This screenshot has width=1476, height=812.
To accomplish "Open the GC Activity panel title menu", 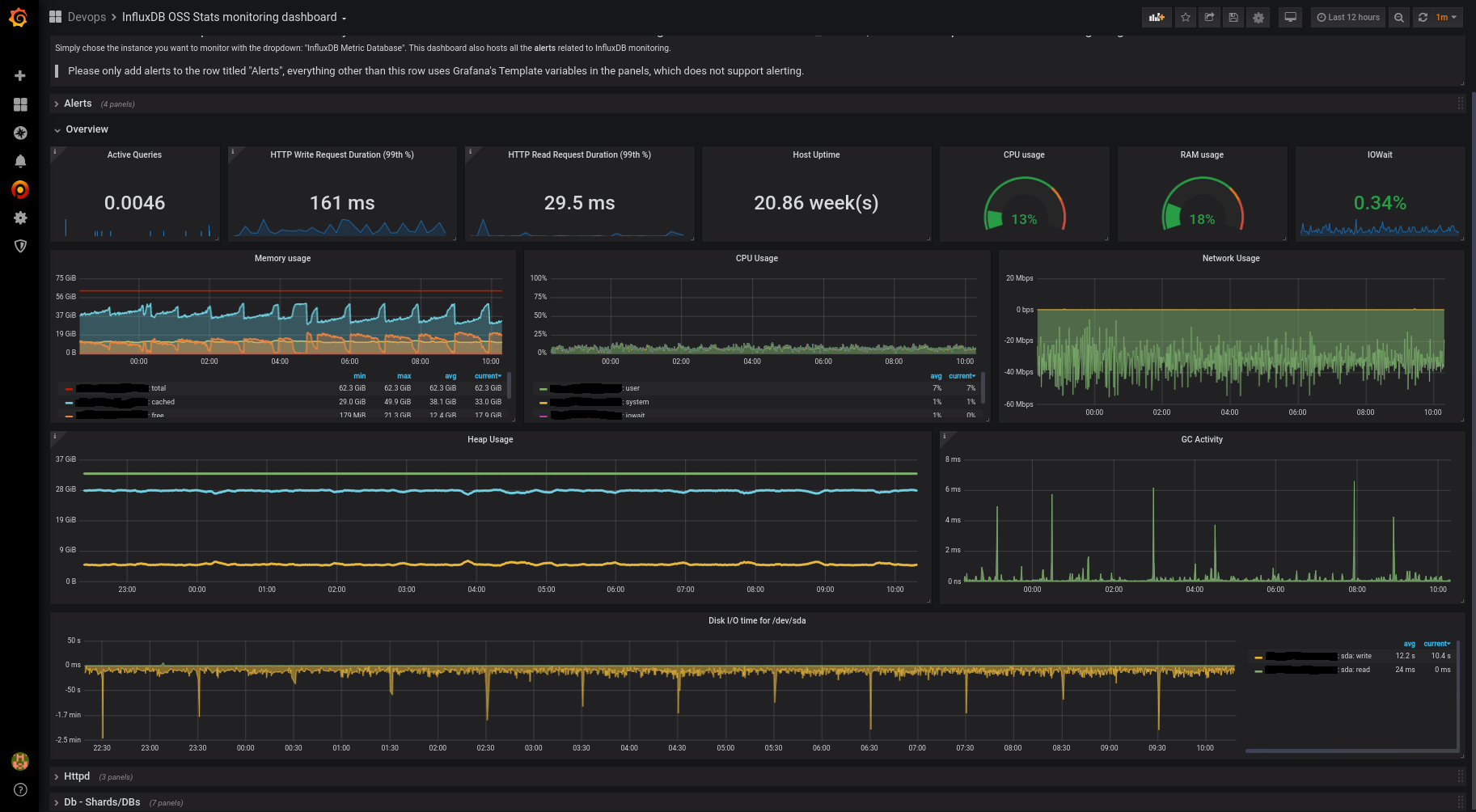I will coord(1202,440).
